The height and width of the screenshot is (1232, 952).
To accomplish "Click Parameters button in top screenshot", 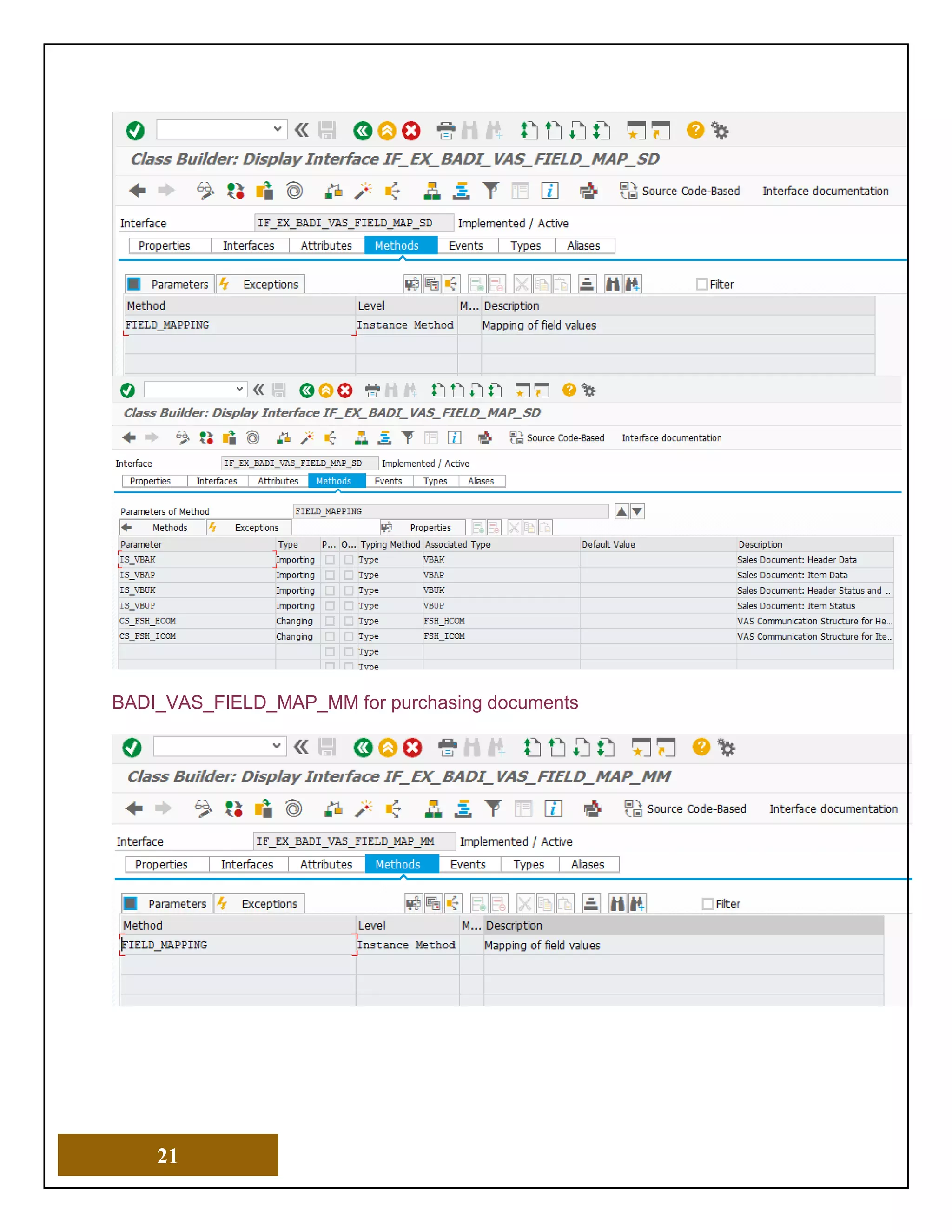I will [169, 285].
